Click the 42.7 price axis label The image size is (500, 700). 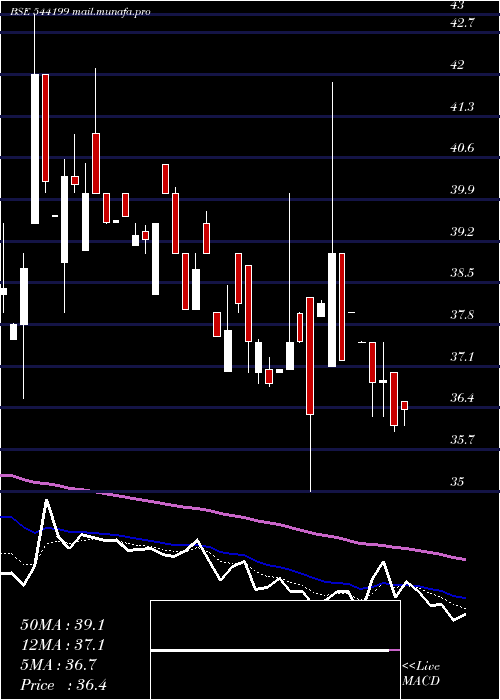click(x=462, y=23)
